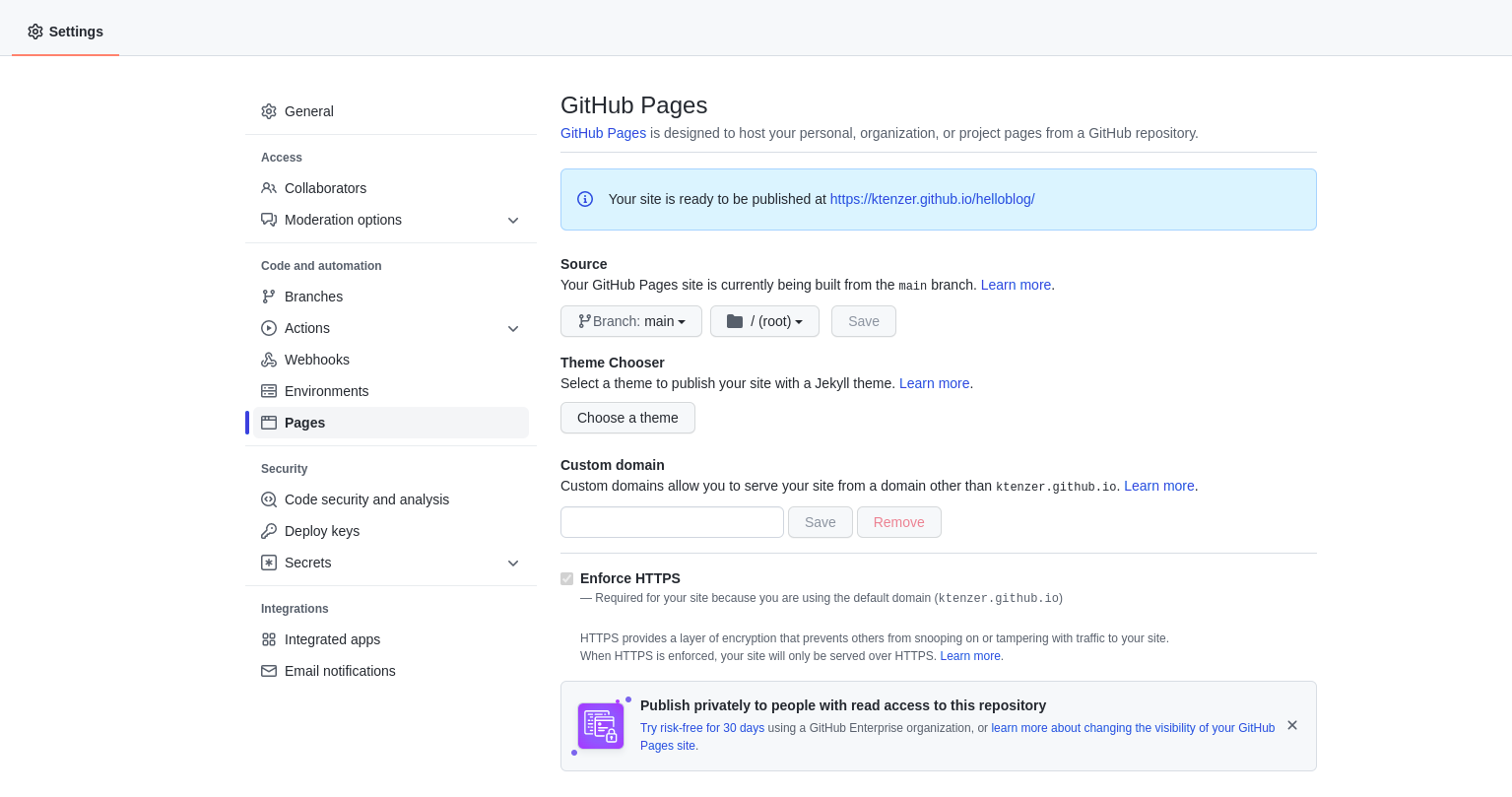Click GitHub Pages link in description
Image resolution: width=1512 pixels, height=797 pixels.
pyautogui.click(x=603, y=133)
